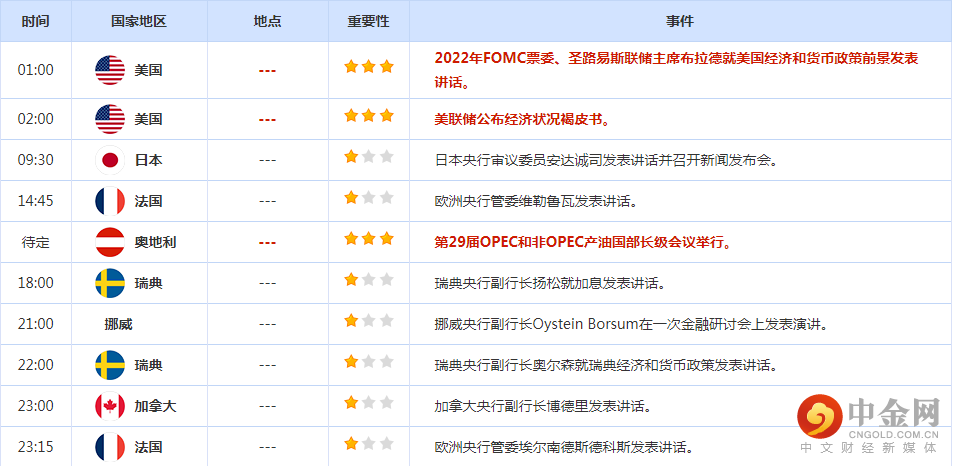
Task: Click the 待定 time cell
Action: (x=36, y=242)
